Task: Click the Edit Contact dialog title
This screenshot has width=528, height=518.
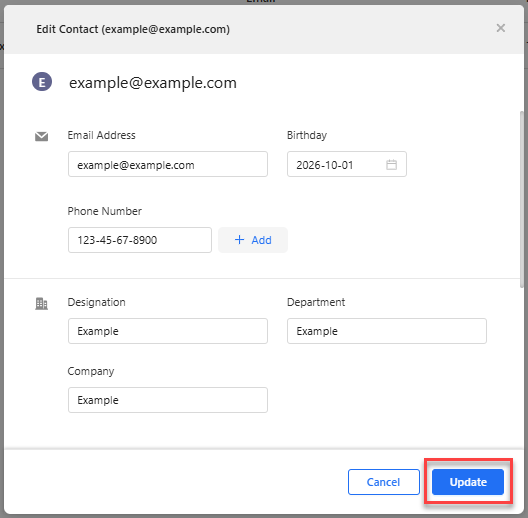Action: point(133,29)
